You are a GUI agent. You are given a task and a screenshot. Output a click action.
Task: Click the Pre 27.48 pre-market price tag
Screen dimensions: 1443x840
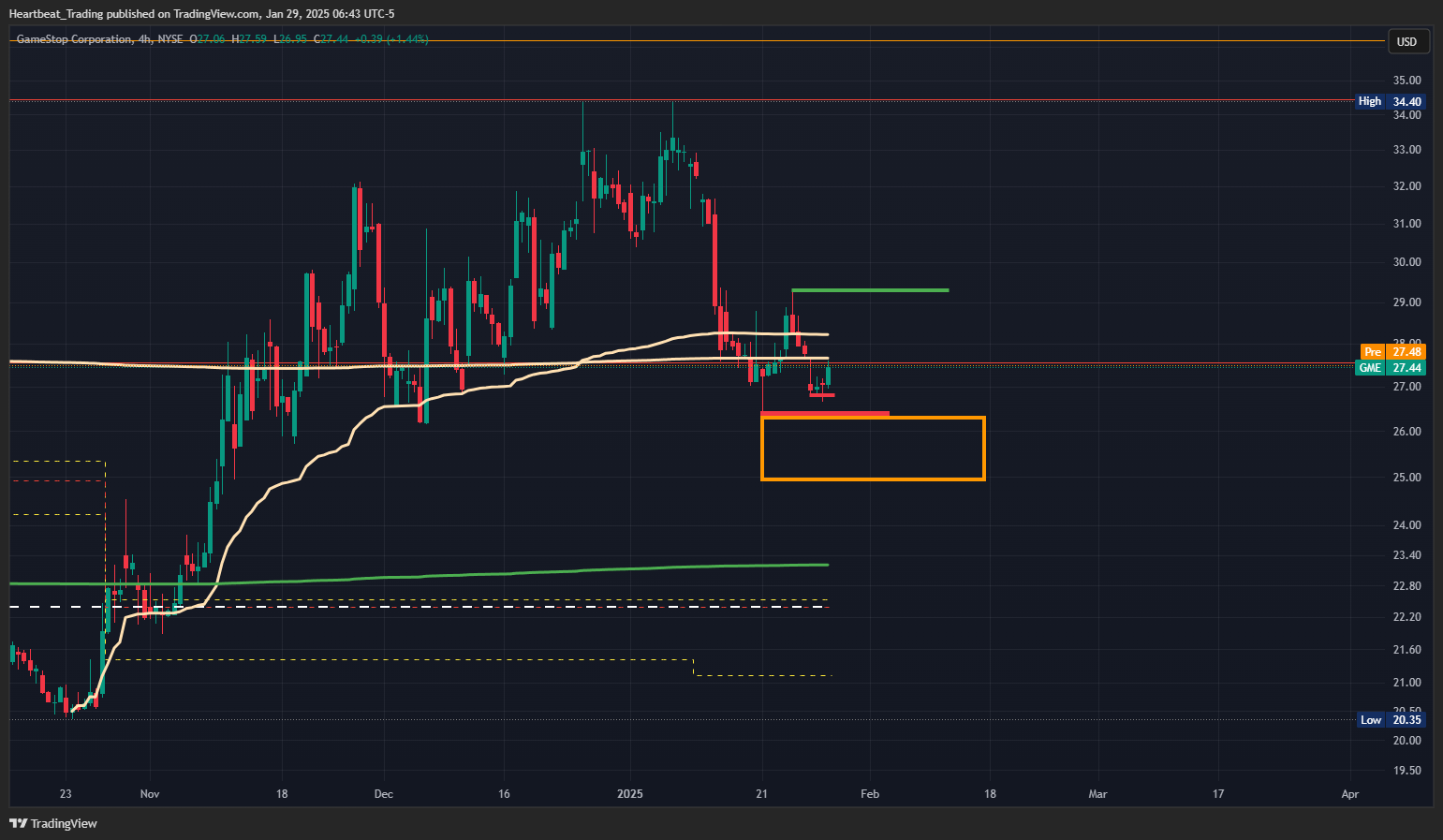pos(1392,352)
